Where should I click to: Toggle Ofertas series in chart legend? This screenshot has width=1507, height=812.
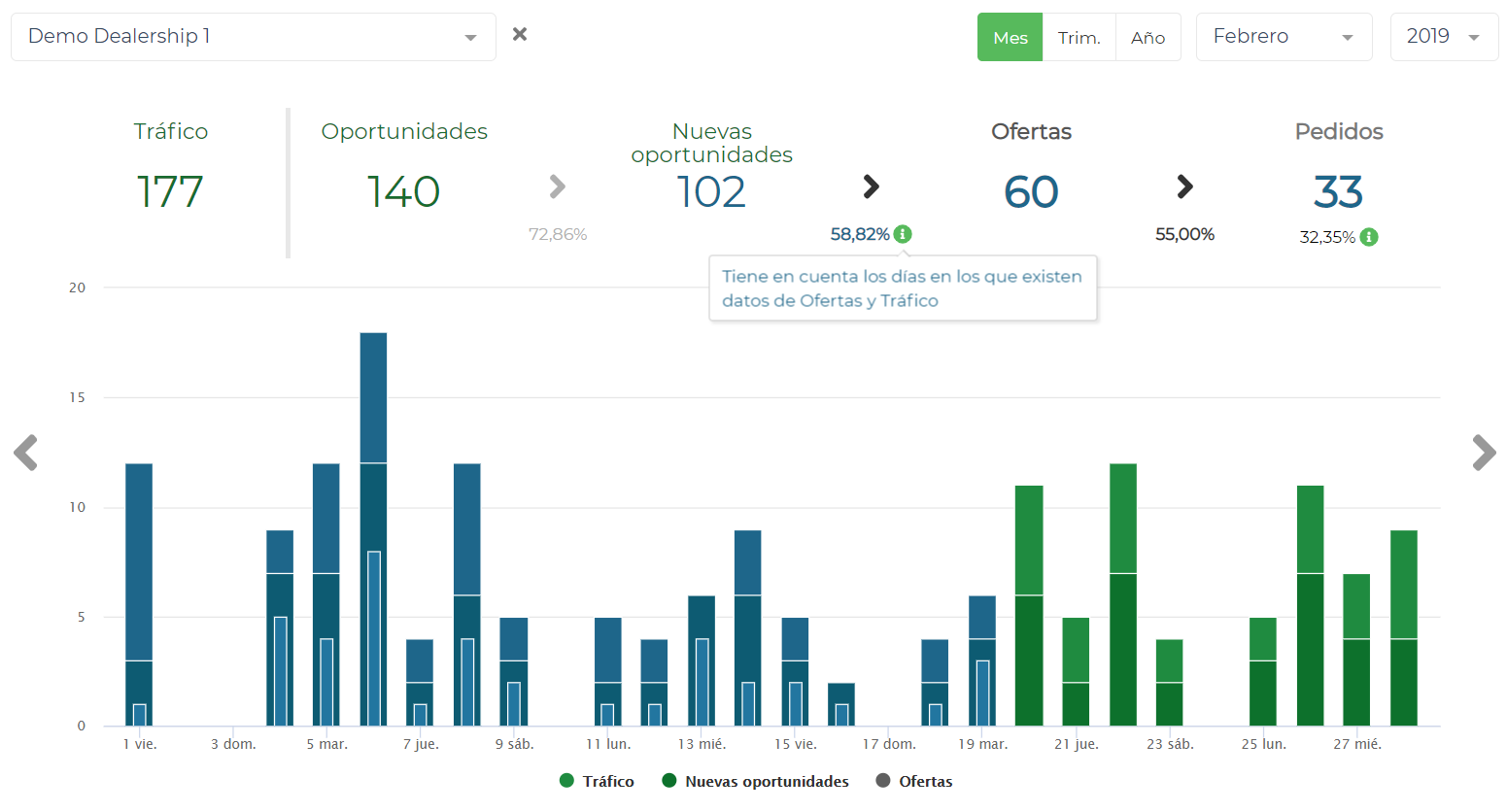913,781
